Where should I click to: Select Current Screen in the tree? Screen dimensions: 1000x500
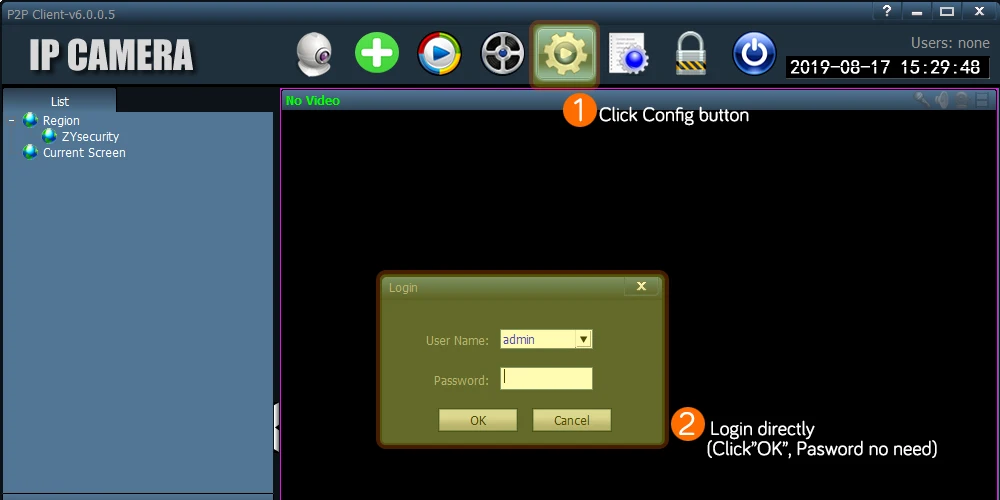(84, 153)
